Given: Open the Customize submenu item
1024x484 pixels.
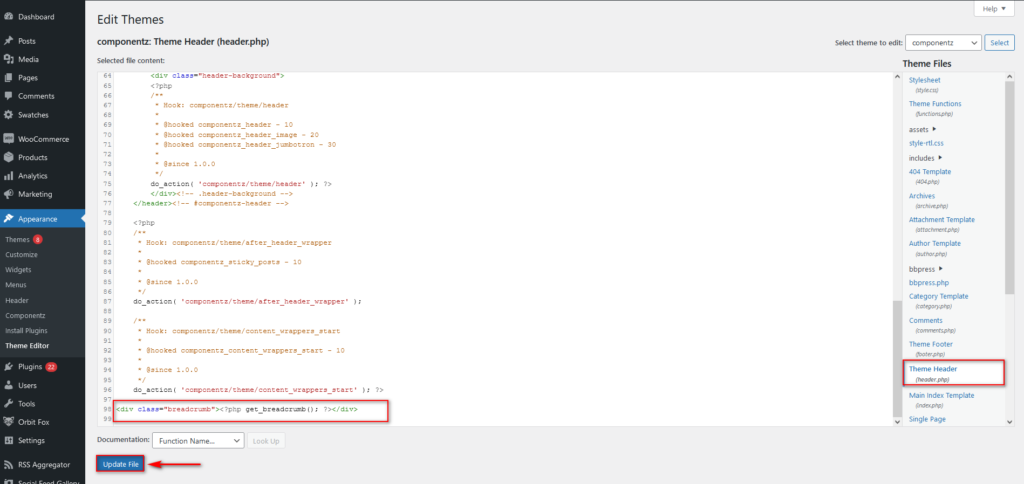Looking at the screenshot, I should click(22, 255).
